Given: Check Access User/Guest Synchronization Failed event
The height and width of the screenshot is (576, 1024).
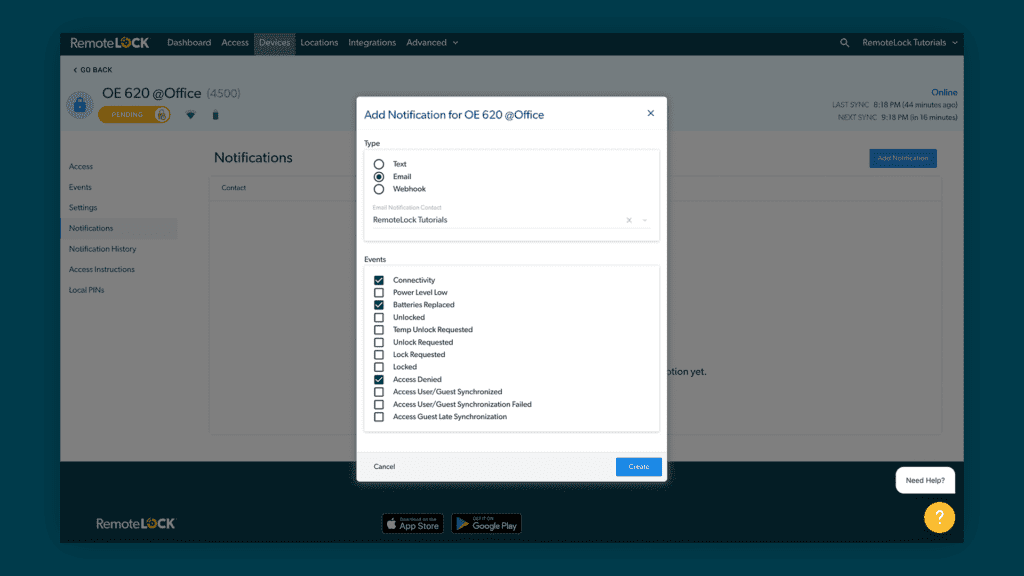Looking at the screenshot, I should pos(379,404).
